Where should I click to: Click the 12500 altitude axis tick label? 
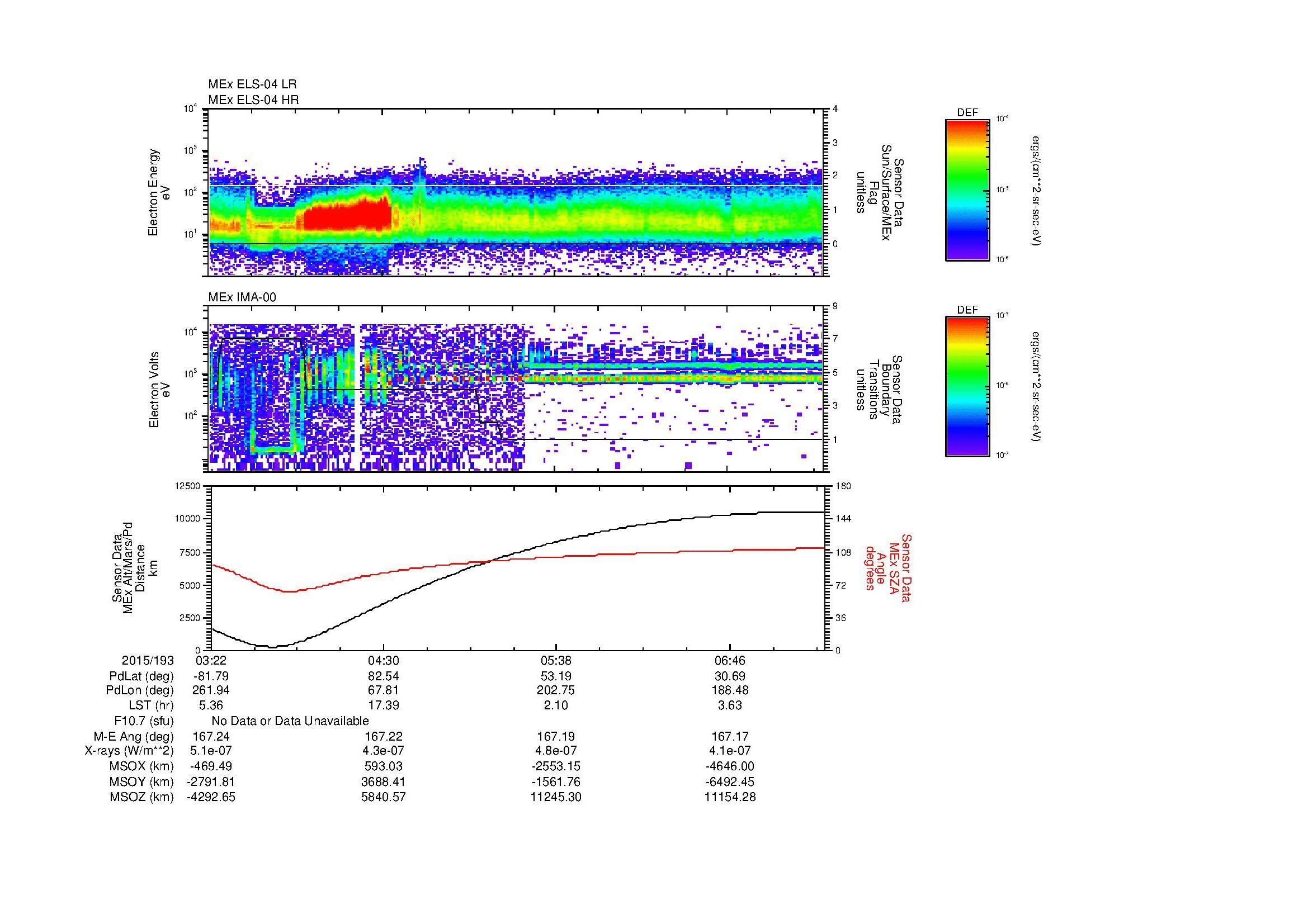tap(187, 486)
